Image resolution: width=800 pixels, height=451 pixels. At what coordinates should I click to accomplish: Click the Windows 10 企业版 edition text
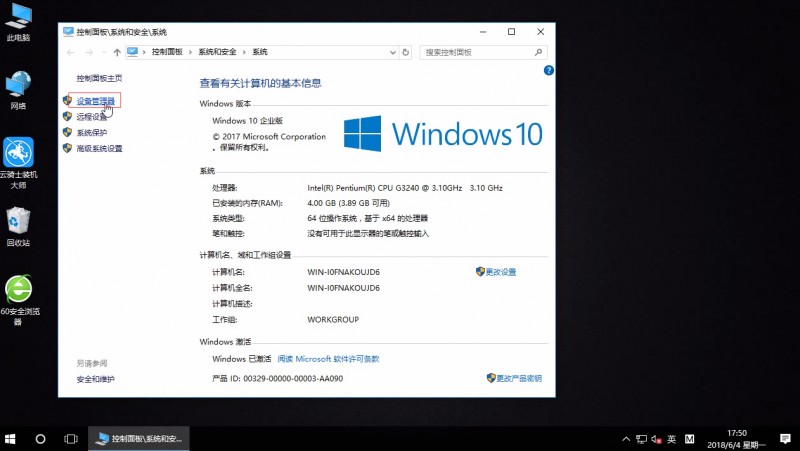point(247,121)
